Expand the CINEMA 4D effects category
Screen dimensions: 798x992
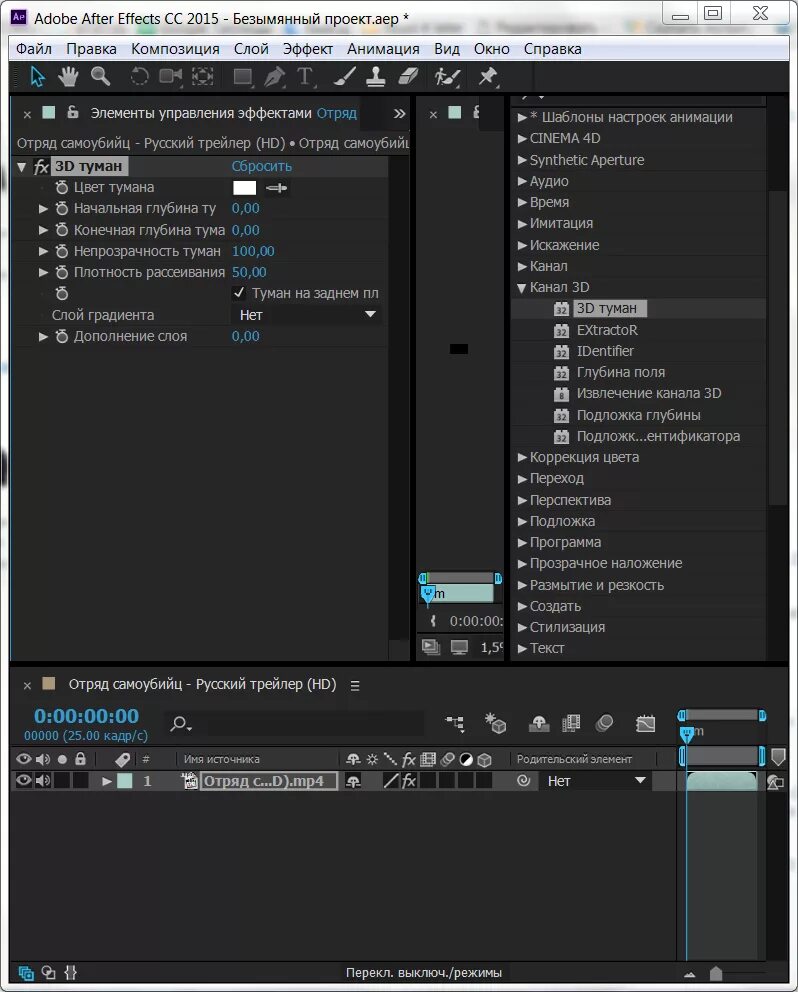coord(522,139)
